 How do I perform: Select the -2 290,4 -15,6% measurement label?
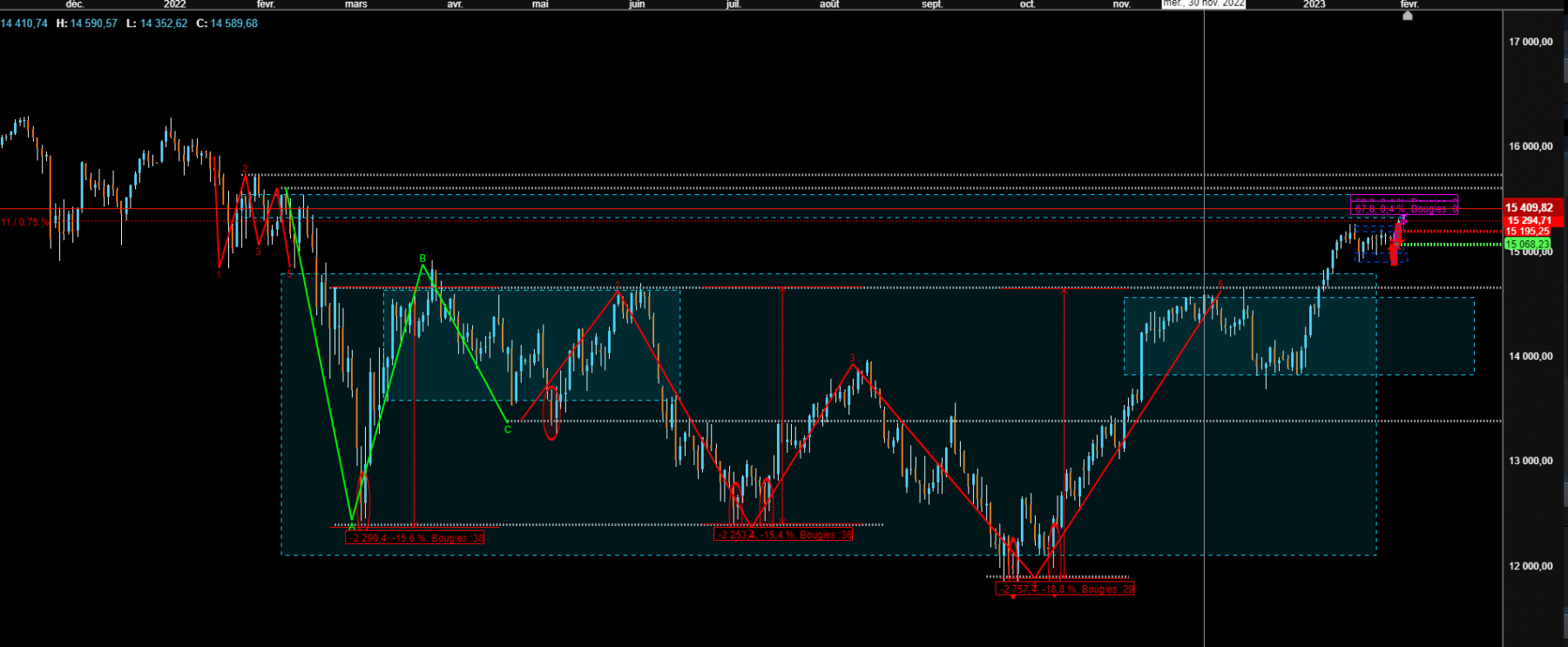tap(416, 538)
